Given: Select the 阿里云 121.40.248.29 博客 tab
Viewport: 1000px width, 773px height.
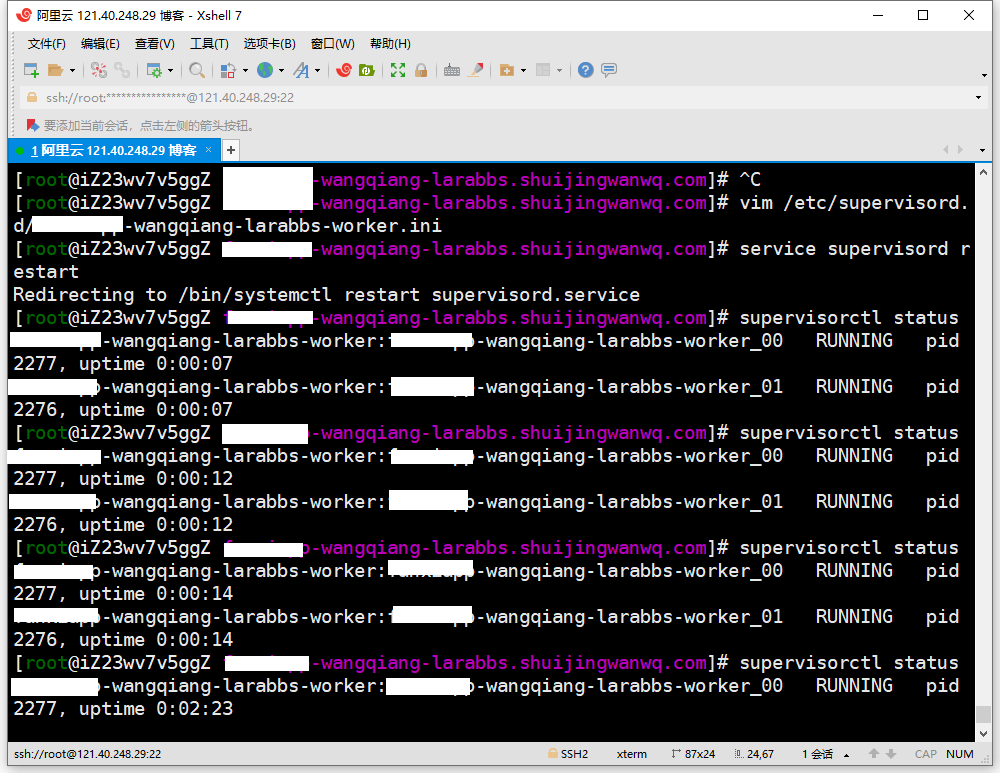Looking at the screenshot, I should (112, 150).
